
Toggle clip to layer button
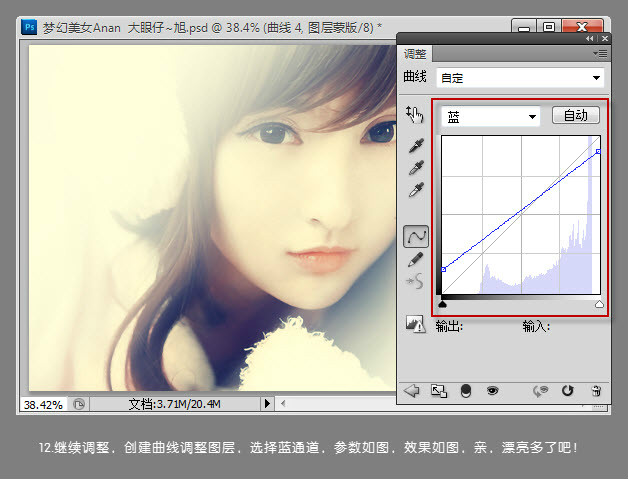[x=466, y=390]
